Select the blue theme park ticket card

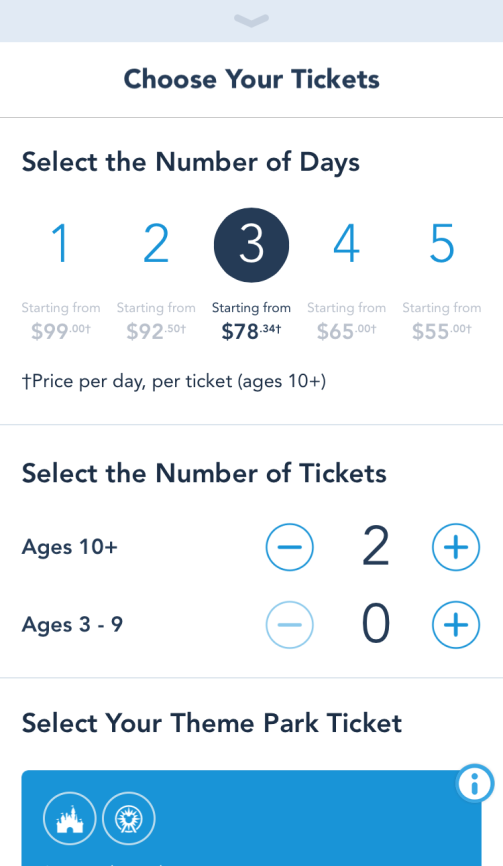click(x=251, y=818)
